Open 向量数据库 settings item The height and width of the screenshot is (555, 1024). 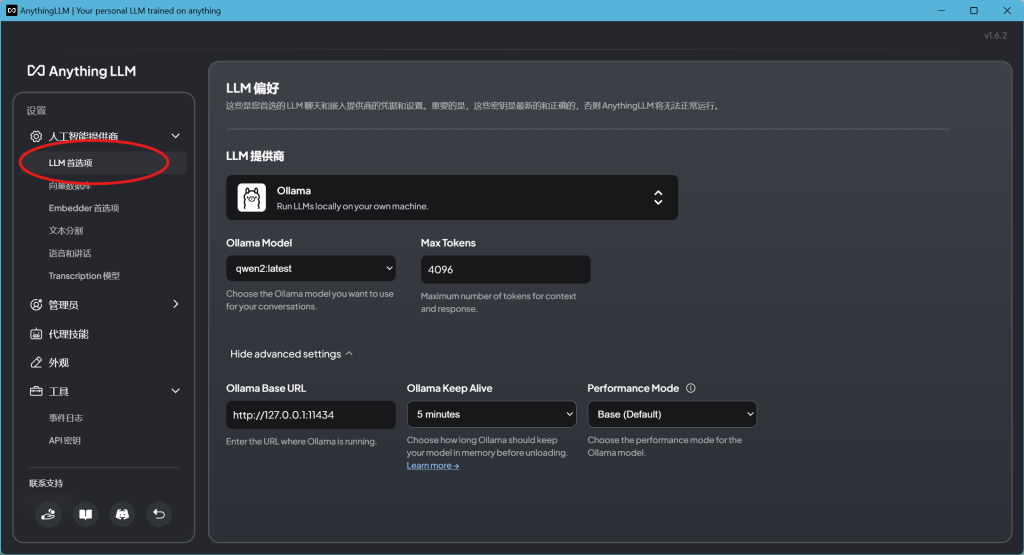coord(70,186)
